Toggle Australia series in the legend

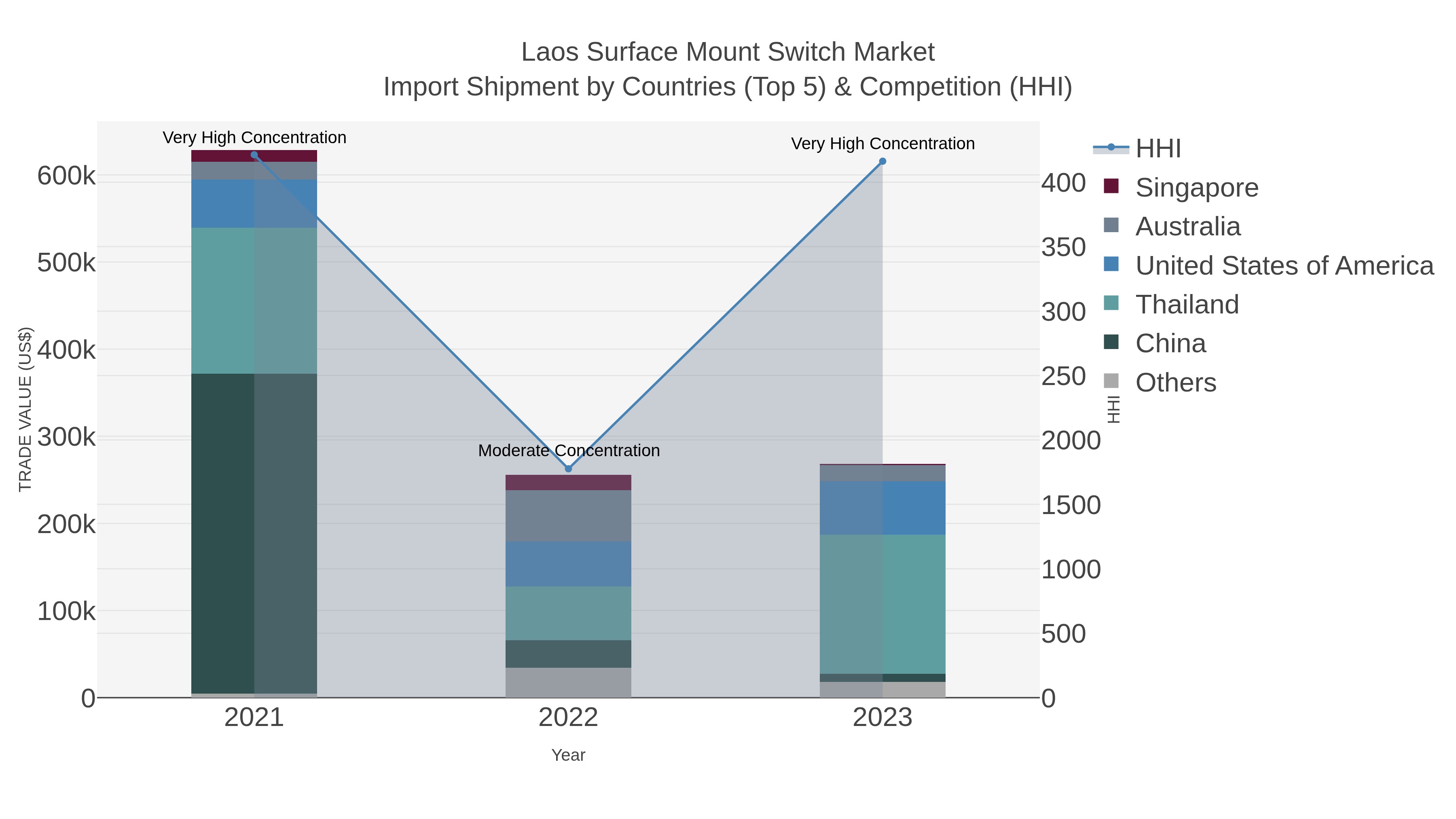[1172, 226]
